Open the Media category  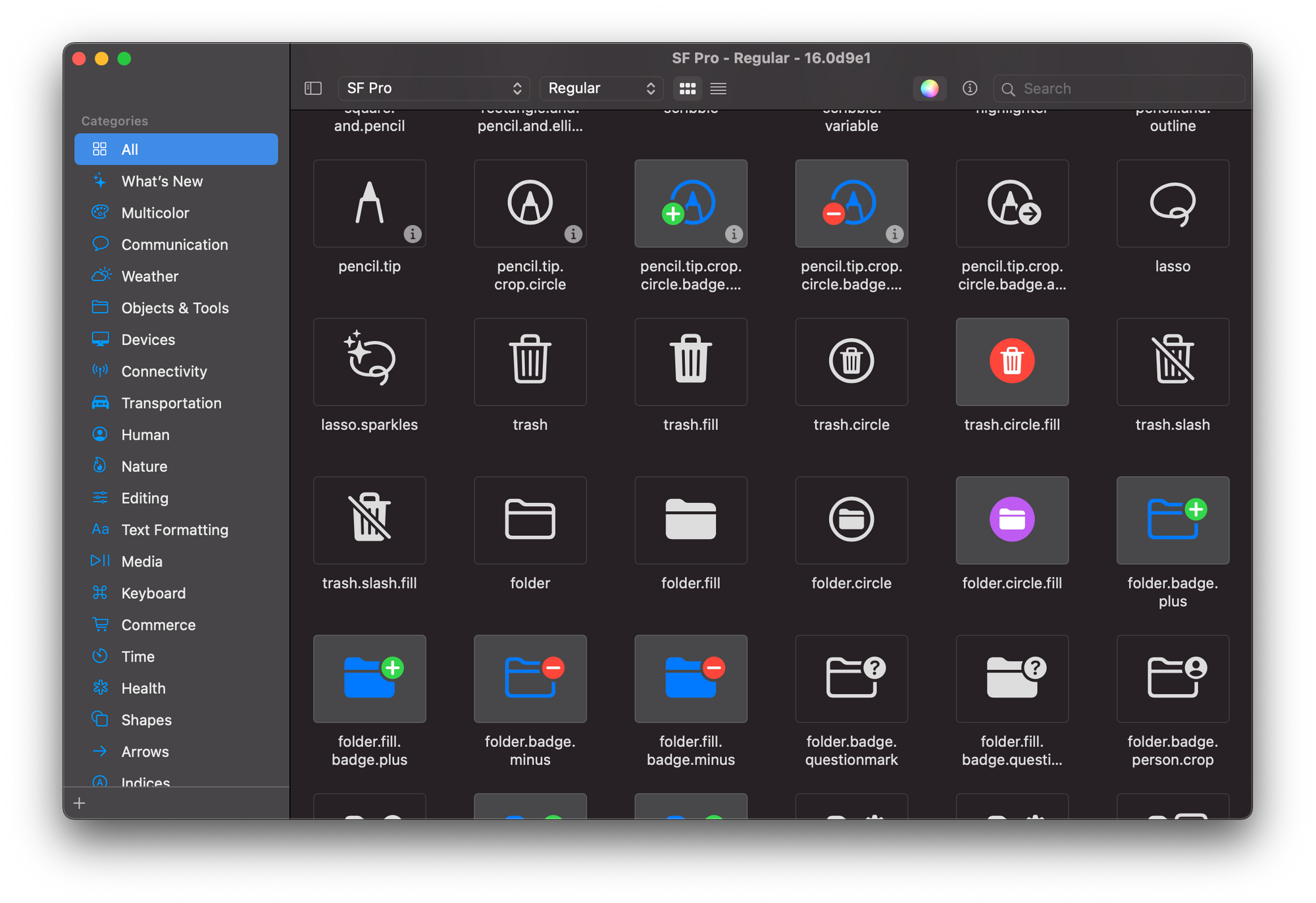(176, 561)
